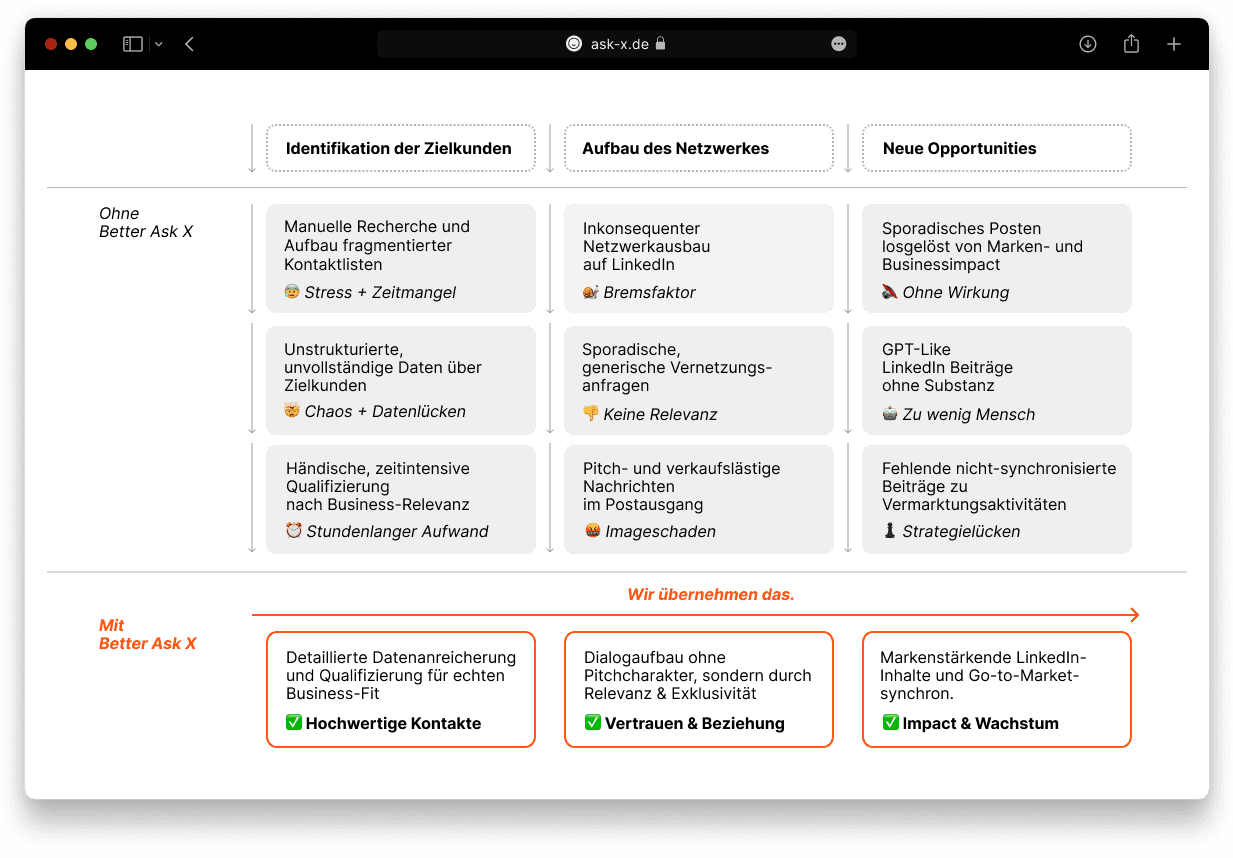Click the Detaillierte Datenanreicherung card
1233x858 pixels.
tap(400, 689)
